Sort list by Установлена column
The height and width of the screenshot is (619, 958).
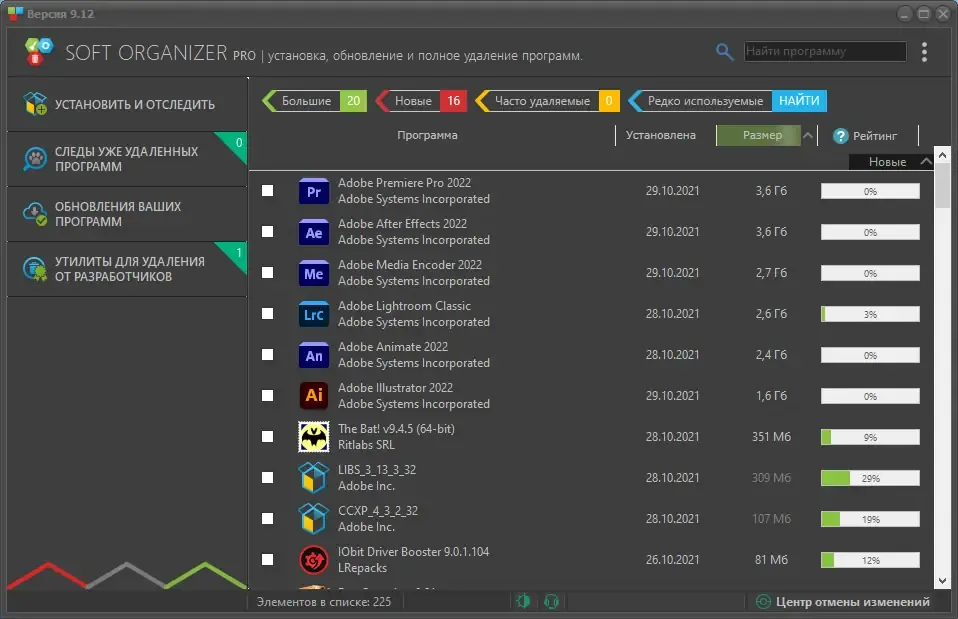(660, 135)
